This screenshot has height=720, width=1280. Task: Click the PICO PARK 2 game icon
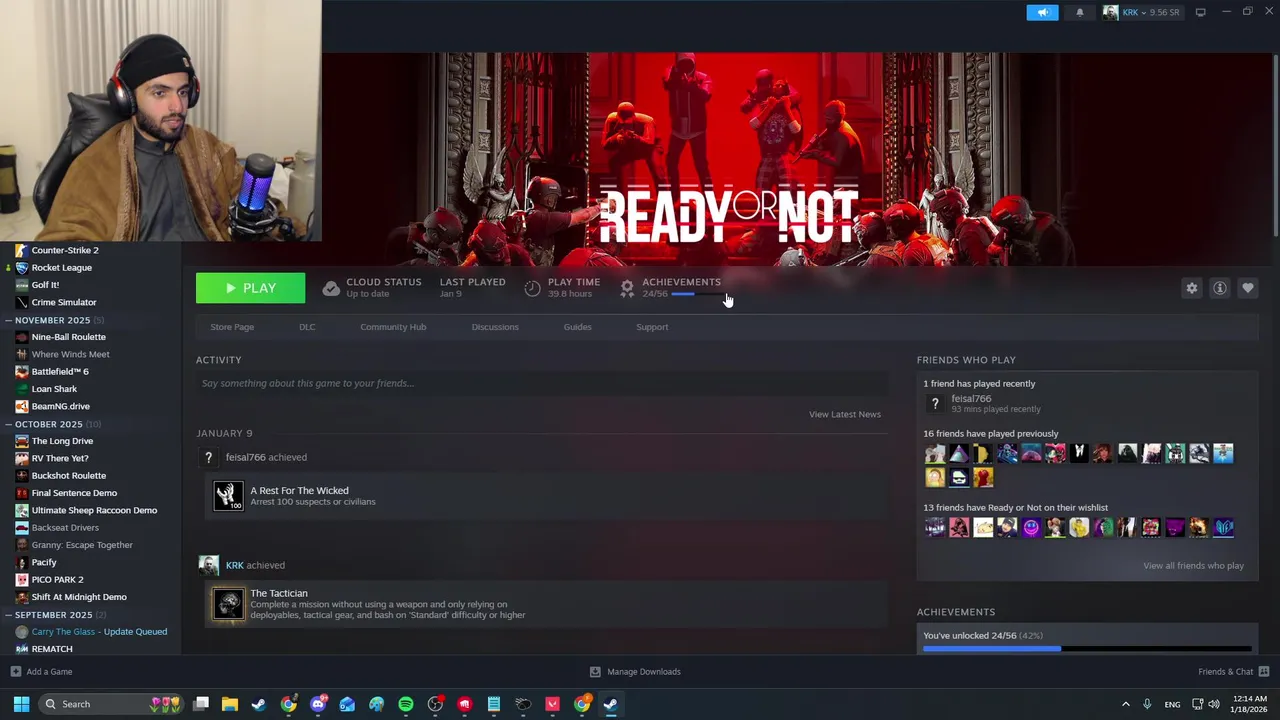(22, 579)
